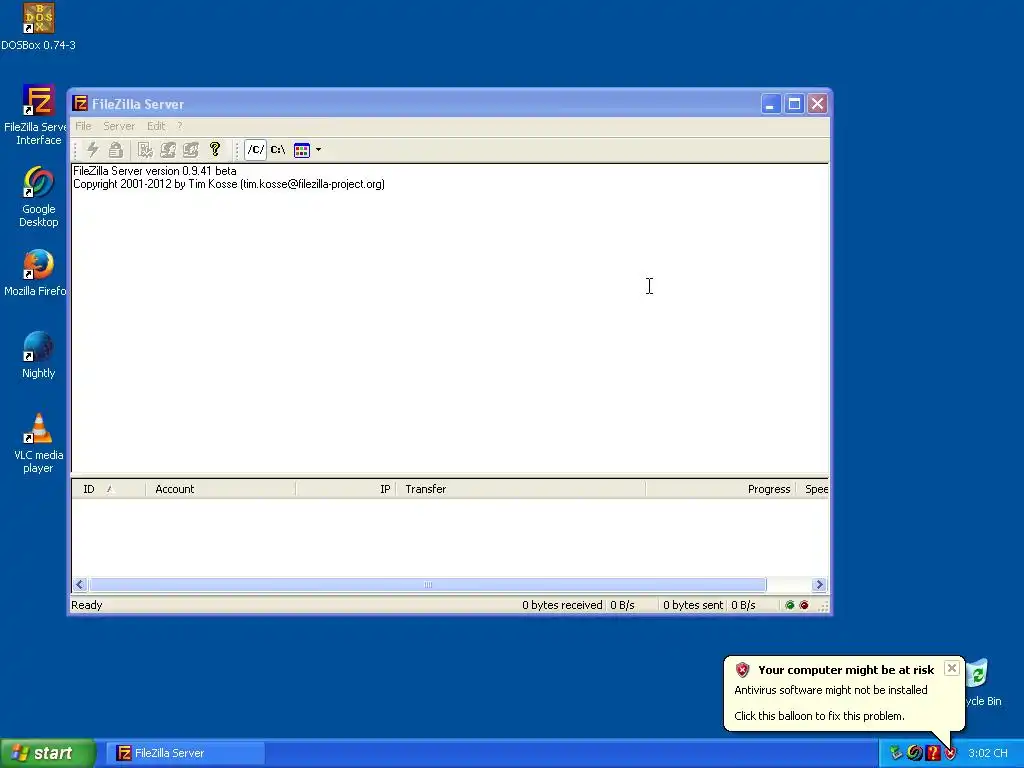The image size is (1024, 768).
Task: Click the Security Center shield tray icon
Action: pos(950,753)
